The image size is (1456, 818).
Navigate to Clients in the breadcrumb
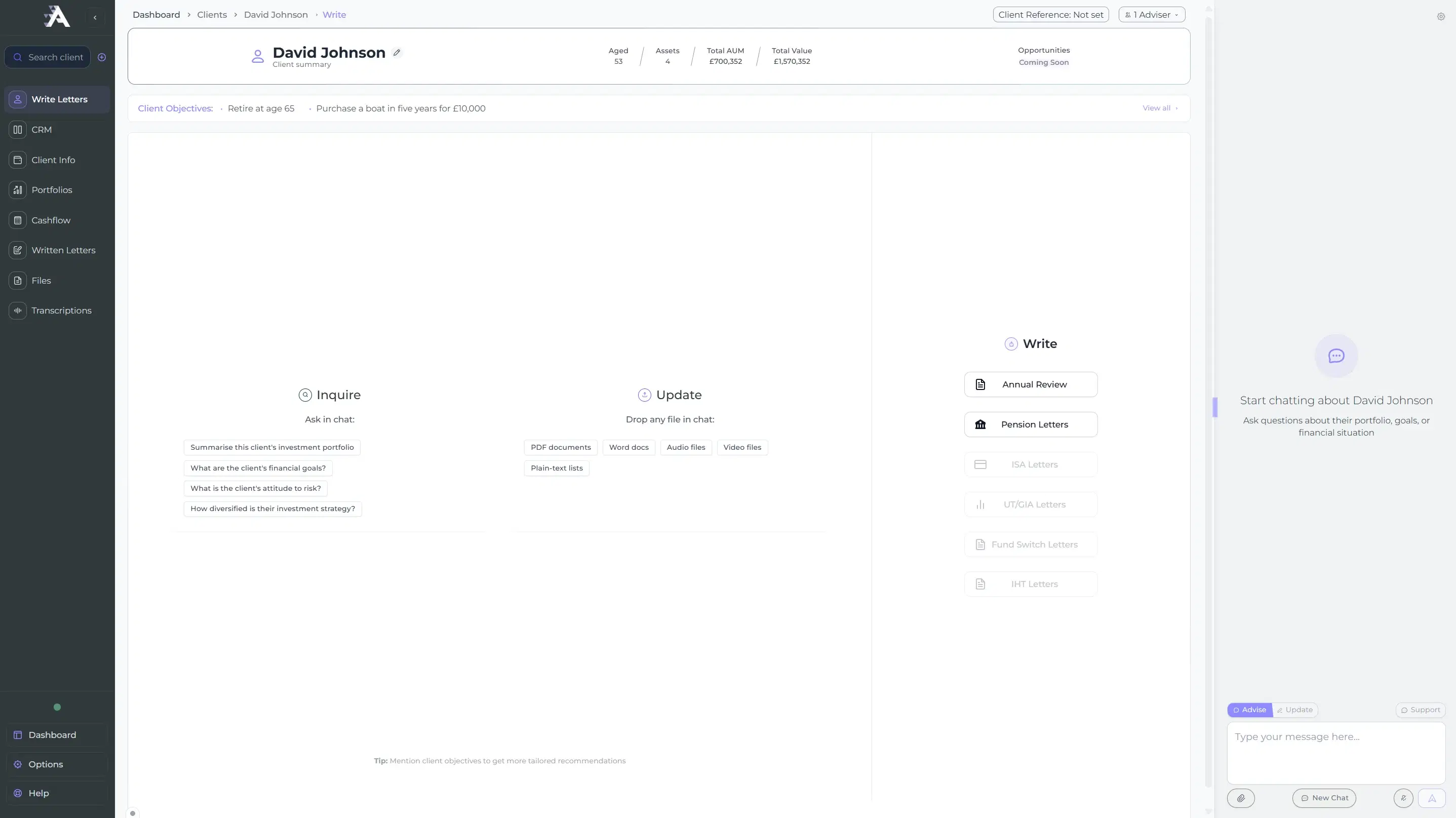[x=212, y=15]
